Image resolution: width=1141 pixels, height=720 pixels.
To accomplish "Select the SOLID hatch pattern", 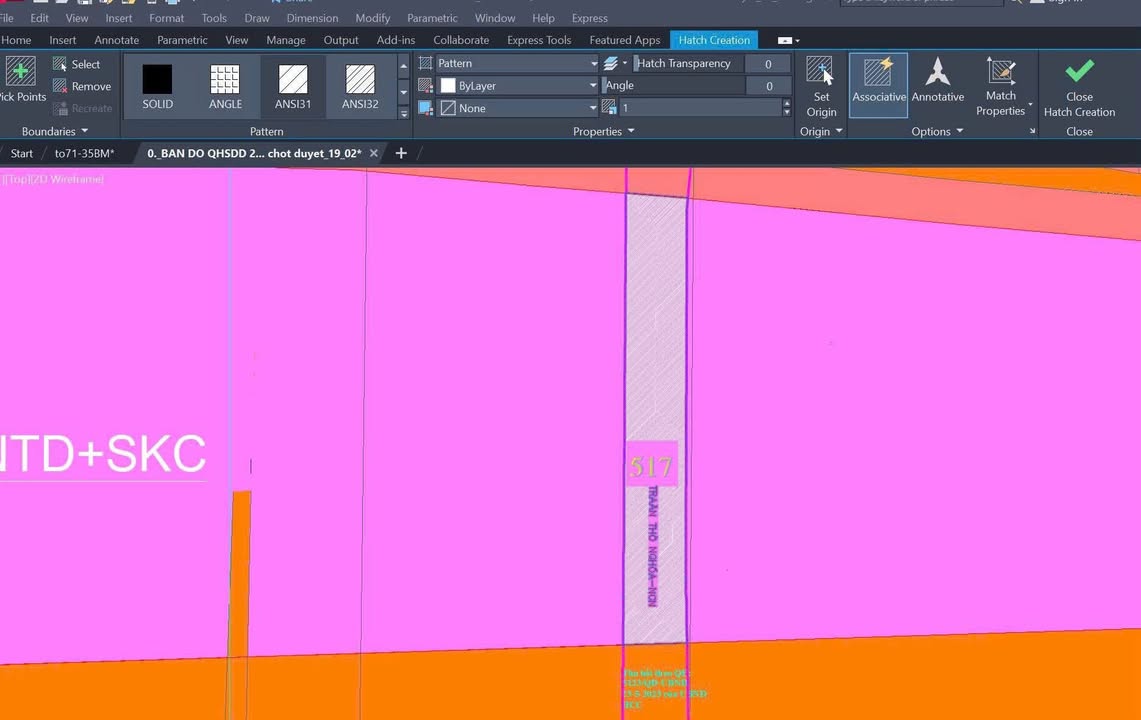I will 157,86.
